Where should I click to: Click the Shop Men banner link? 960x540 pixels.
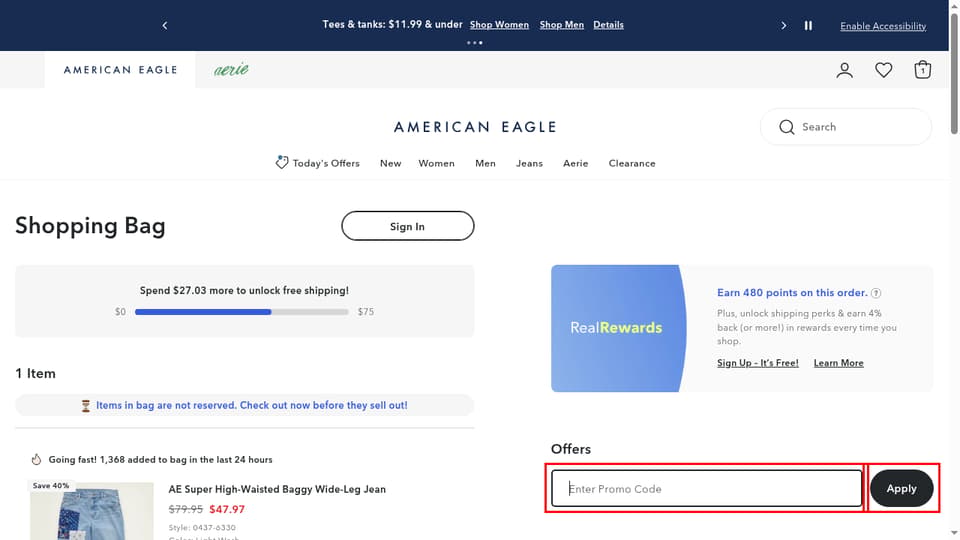point(561,24)
